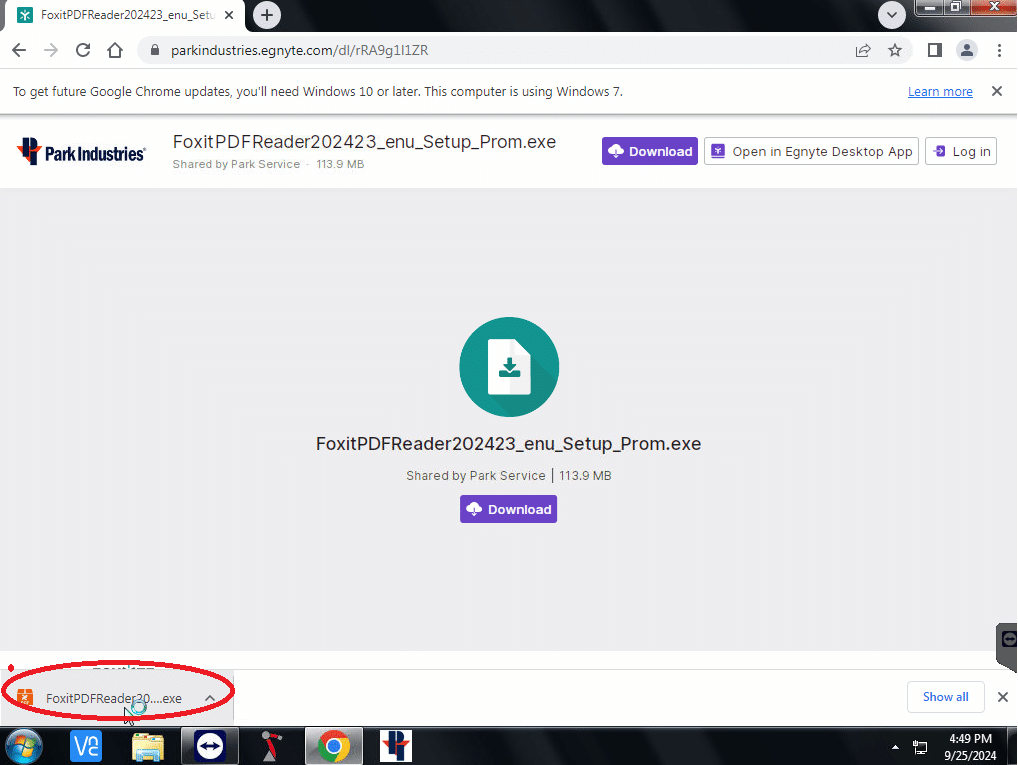This screenshot has height=765, width=1018.
Task: Click the centered Download button below file name
Action: click(x=508, y=509)
